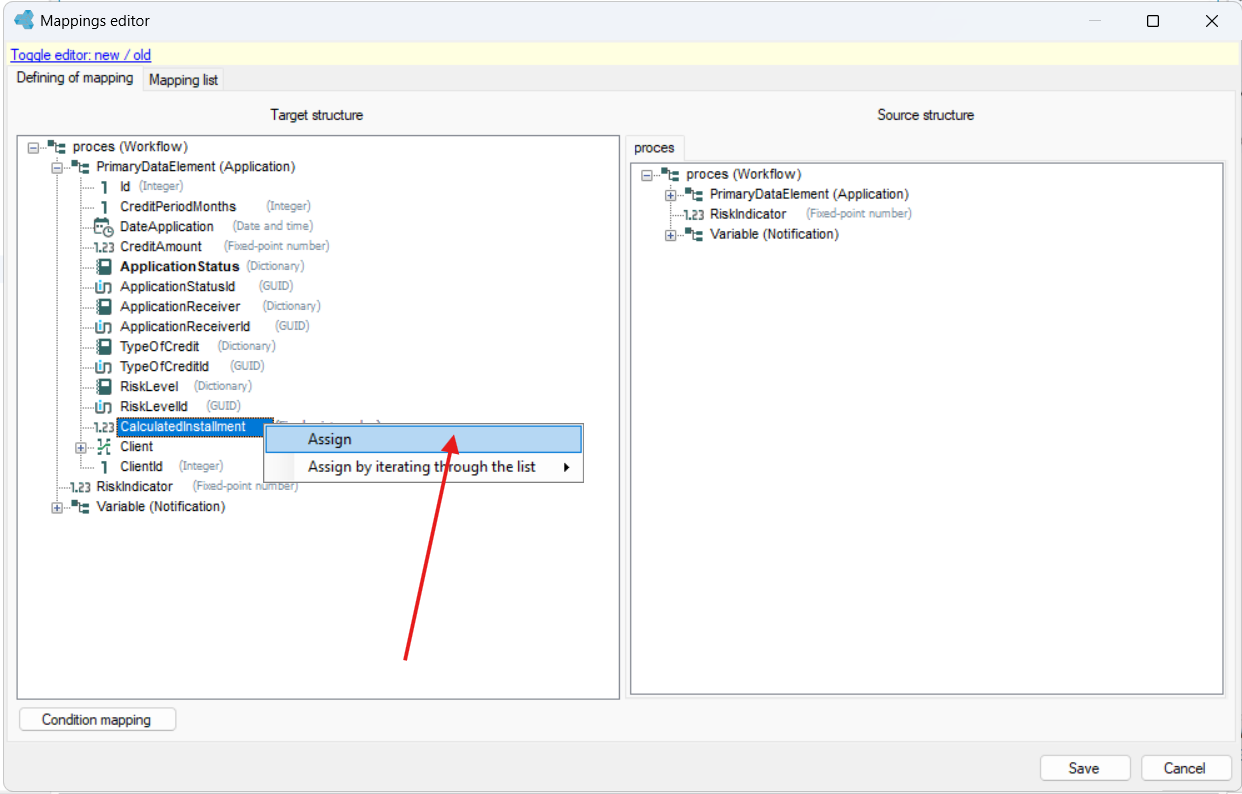Click the RiskIndicator number icon in Target structure
1242x794 pixels.
pyautogui.click(x=80, y=487)
